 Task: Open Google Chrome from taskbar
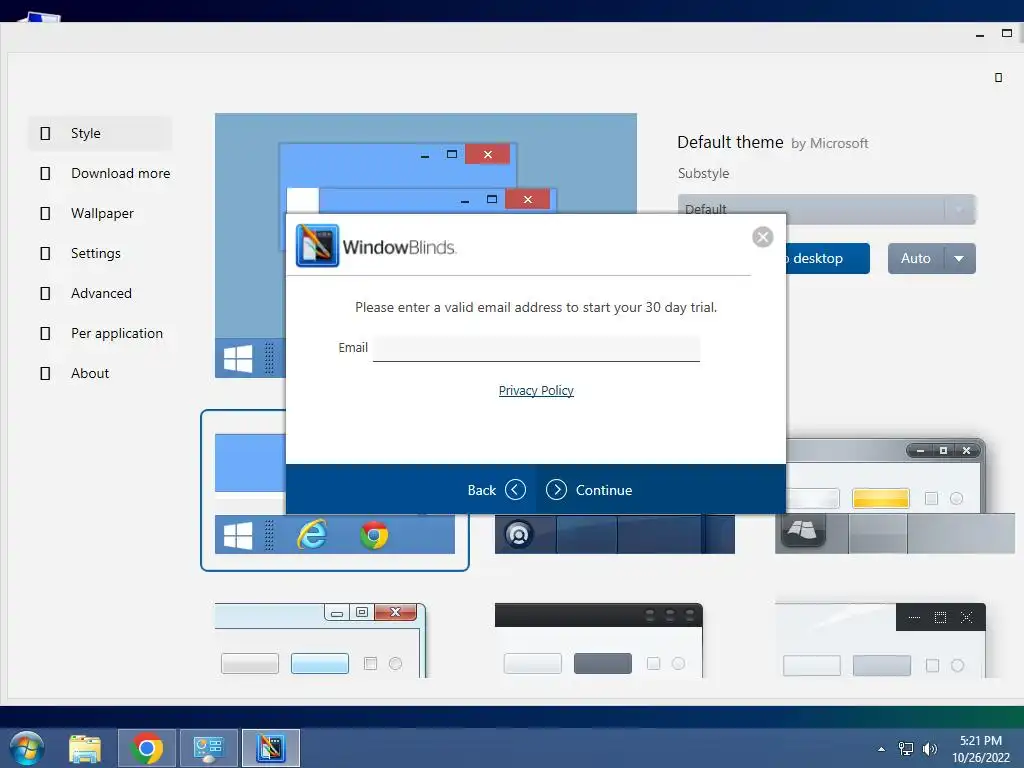[147, 748]
